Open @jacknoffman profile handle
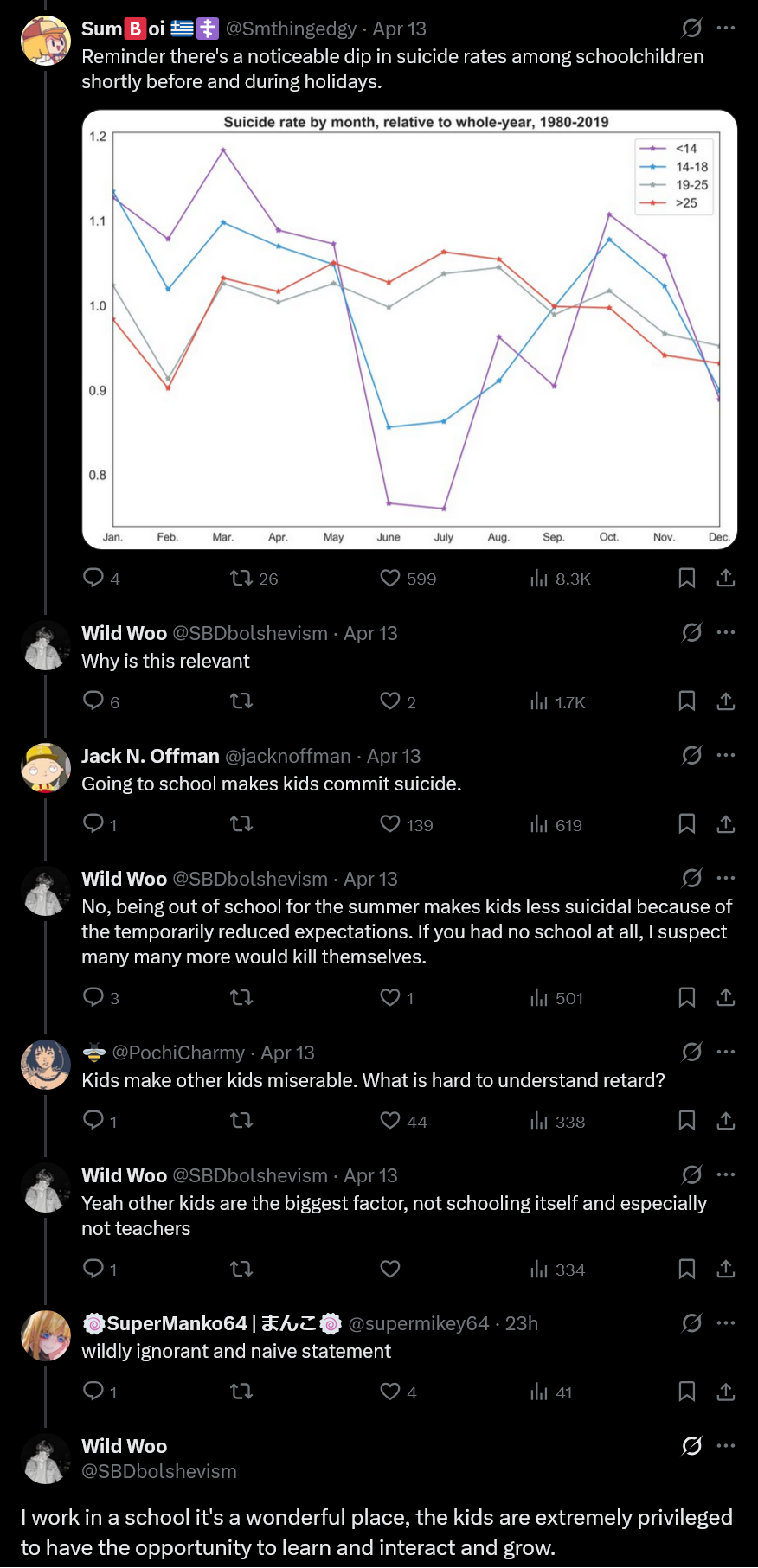The width and height of the screenshot is (758, 1568). click(288, 756)
